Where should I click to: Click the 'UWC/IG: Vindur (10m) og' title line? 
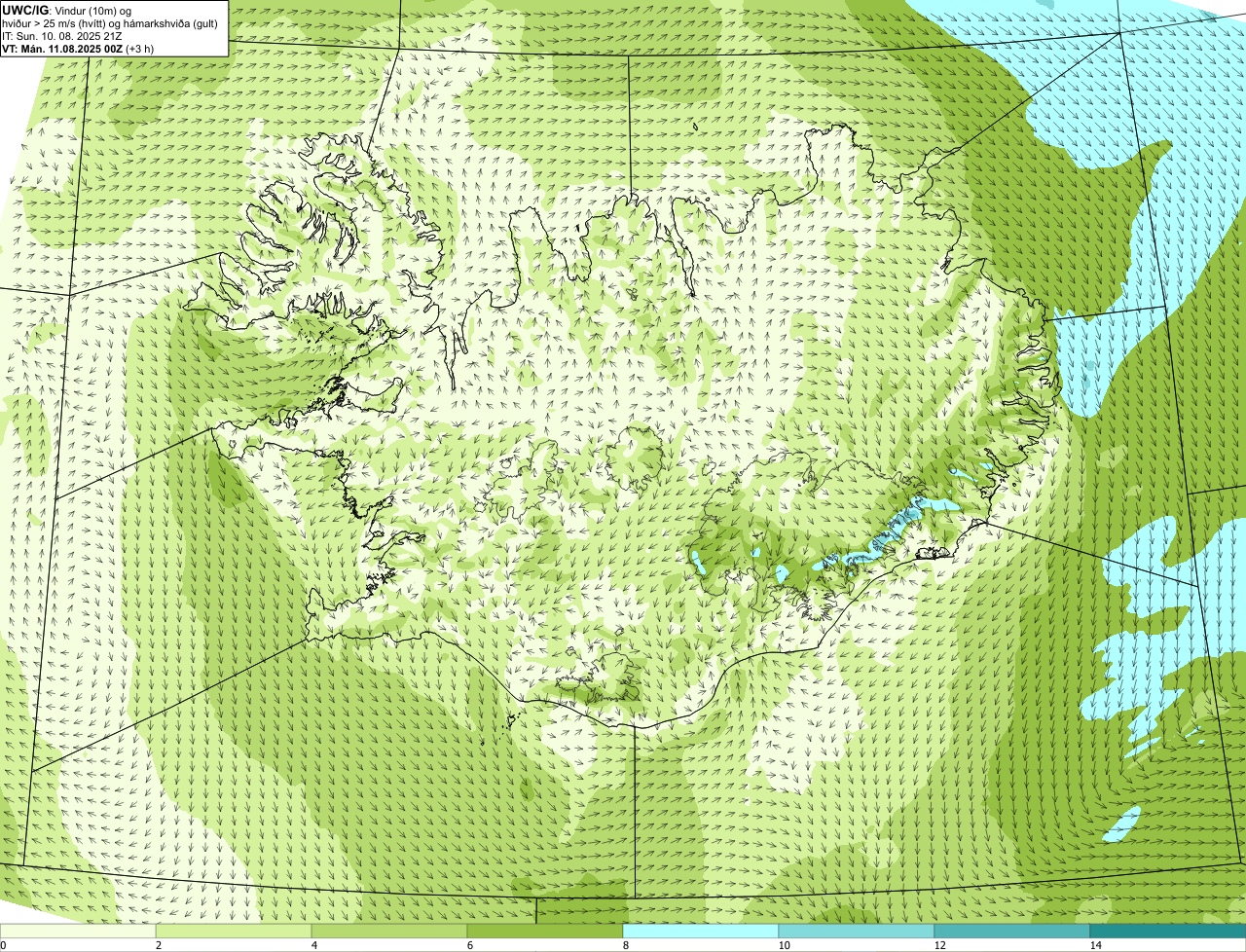point(67,11)
